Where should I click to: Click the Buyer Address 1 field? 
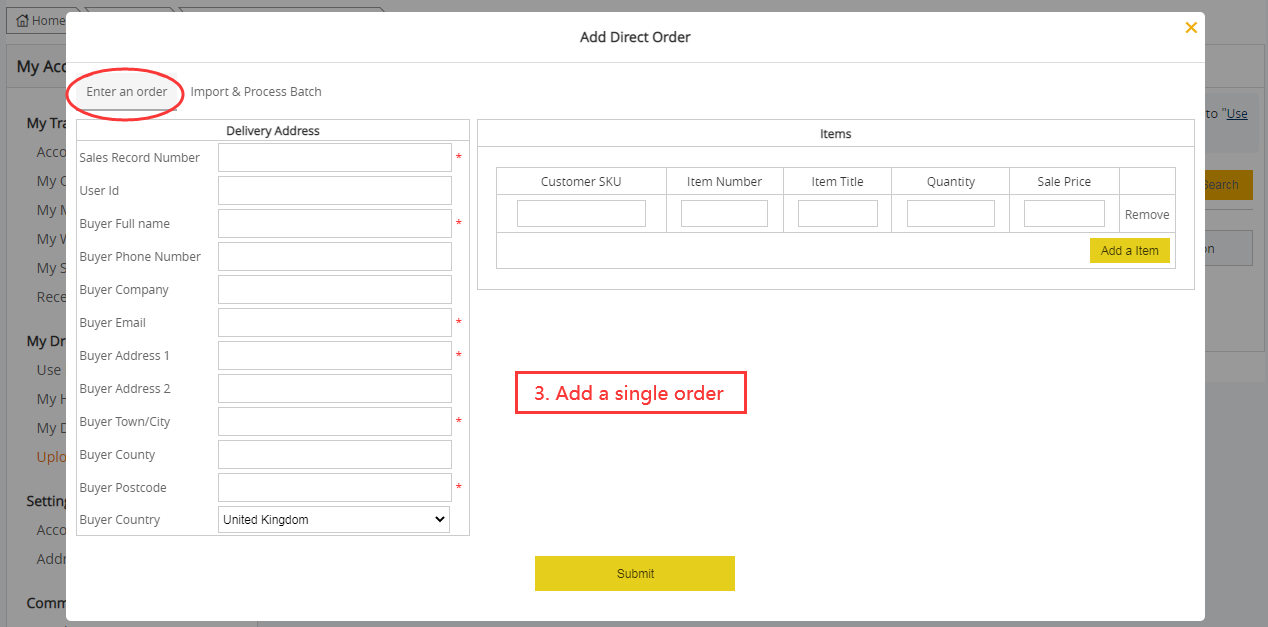tap(334, 356)
